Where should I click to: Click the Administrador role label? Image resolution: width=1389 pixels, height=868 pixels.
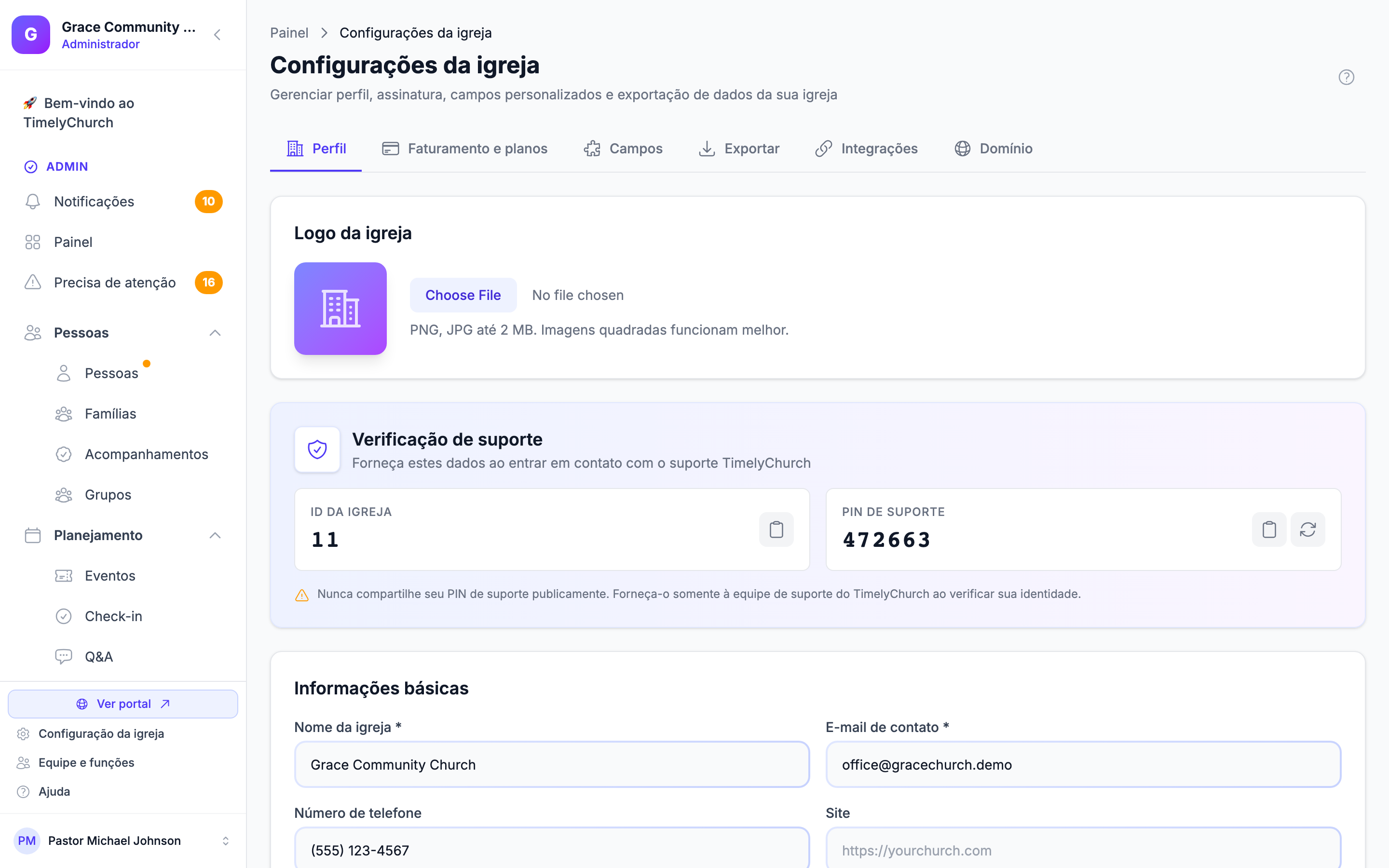click(x=100, y=44)
